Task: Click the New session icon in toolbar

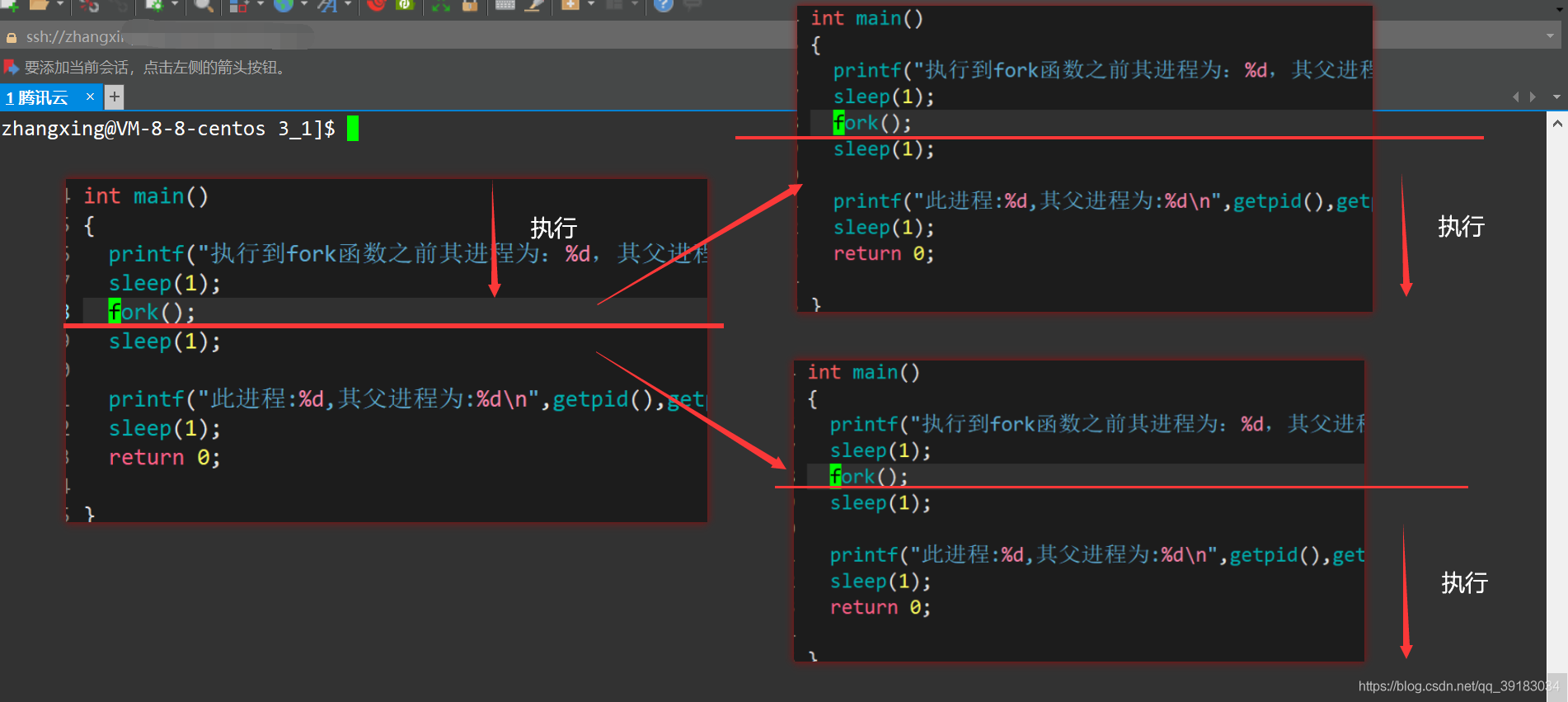Action: click(11, 5)
